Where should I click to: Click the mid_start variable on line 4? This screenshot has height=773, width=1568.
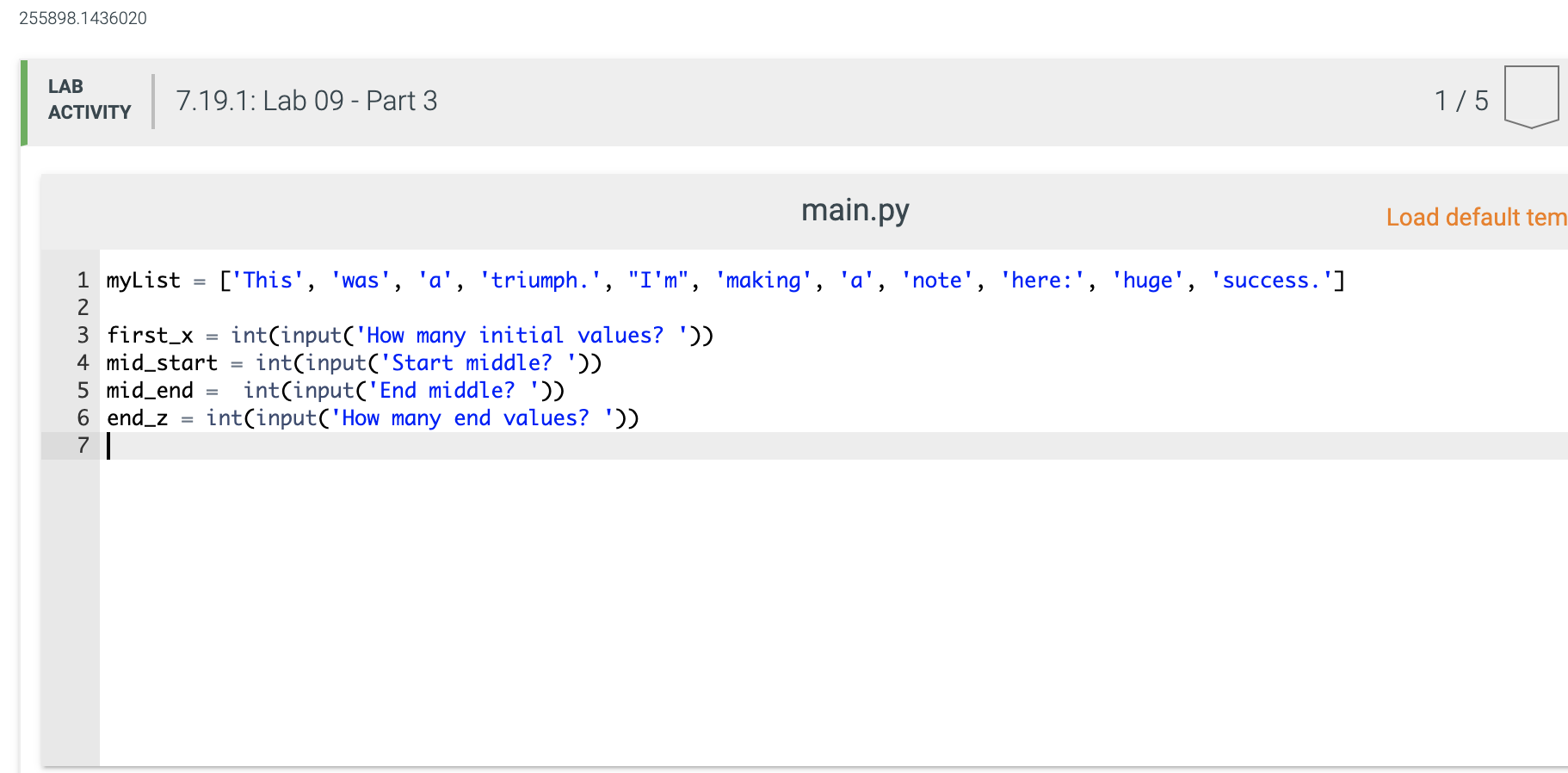162,362
